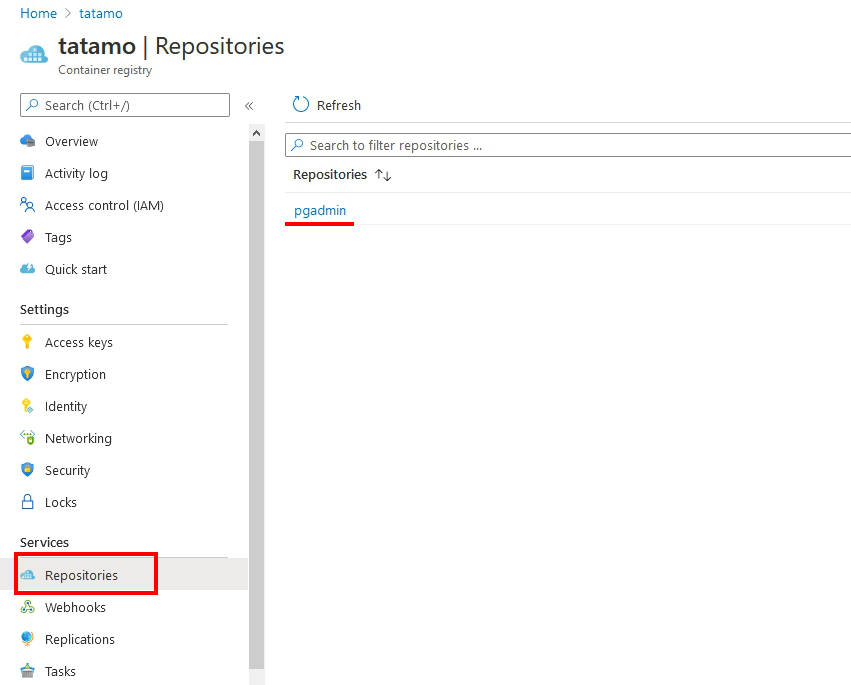This screenshot has width=851, height=685.
Task: Sort repositories using the up-down arrows
Action: tap(383, 175)
